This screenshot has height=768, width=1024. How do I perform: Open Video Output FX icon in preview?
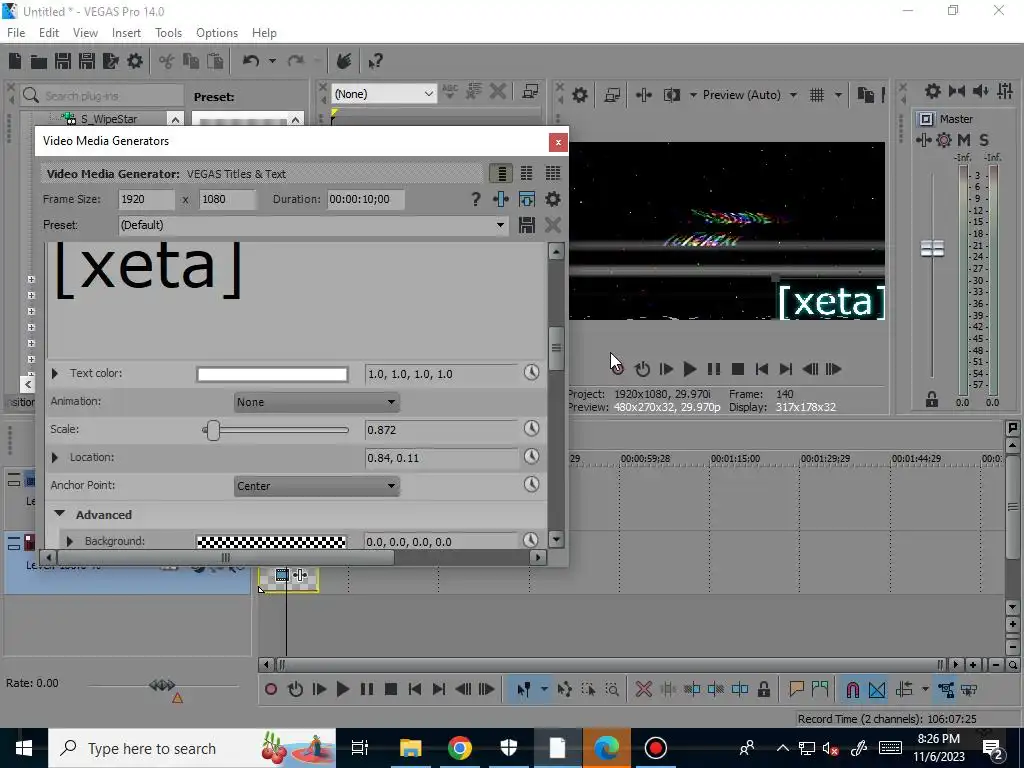click(x=644, y=95)
